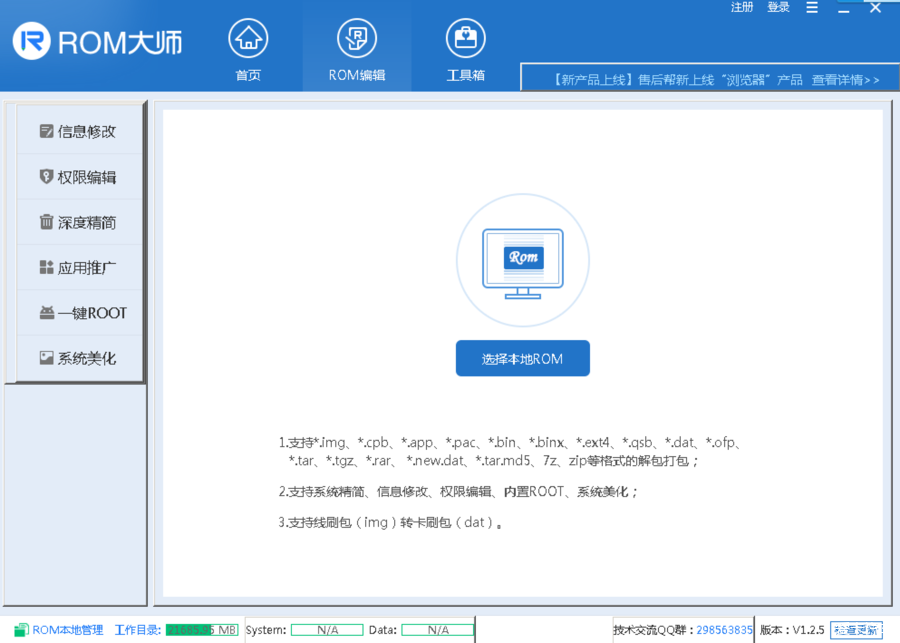
Task: Open the 查看详情 announcement link
Action: tap(845, 80)
